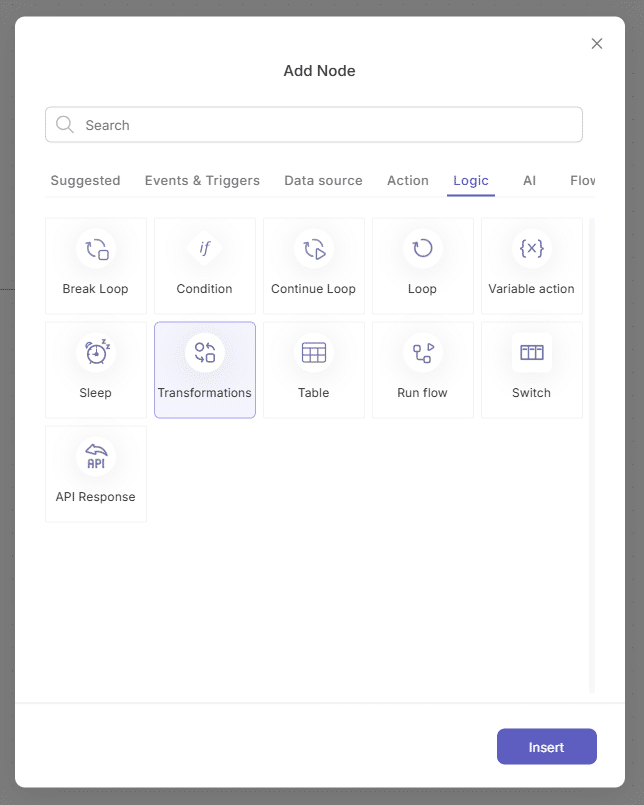Open the Events & Triggers tab
644x805 pixels.
(x=202, y=181)
